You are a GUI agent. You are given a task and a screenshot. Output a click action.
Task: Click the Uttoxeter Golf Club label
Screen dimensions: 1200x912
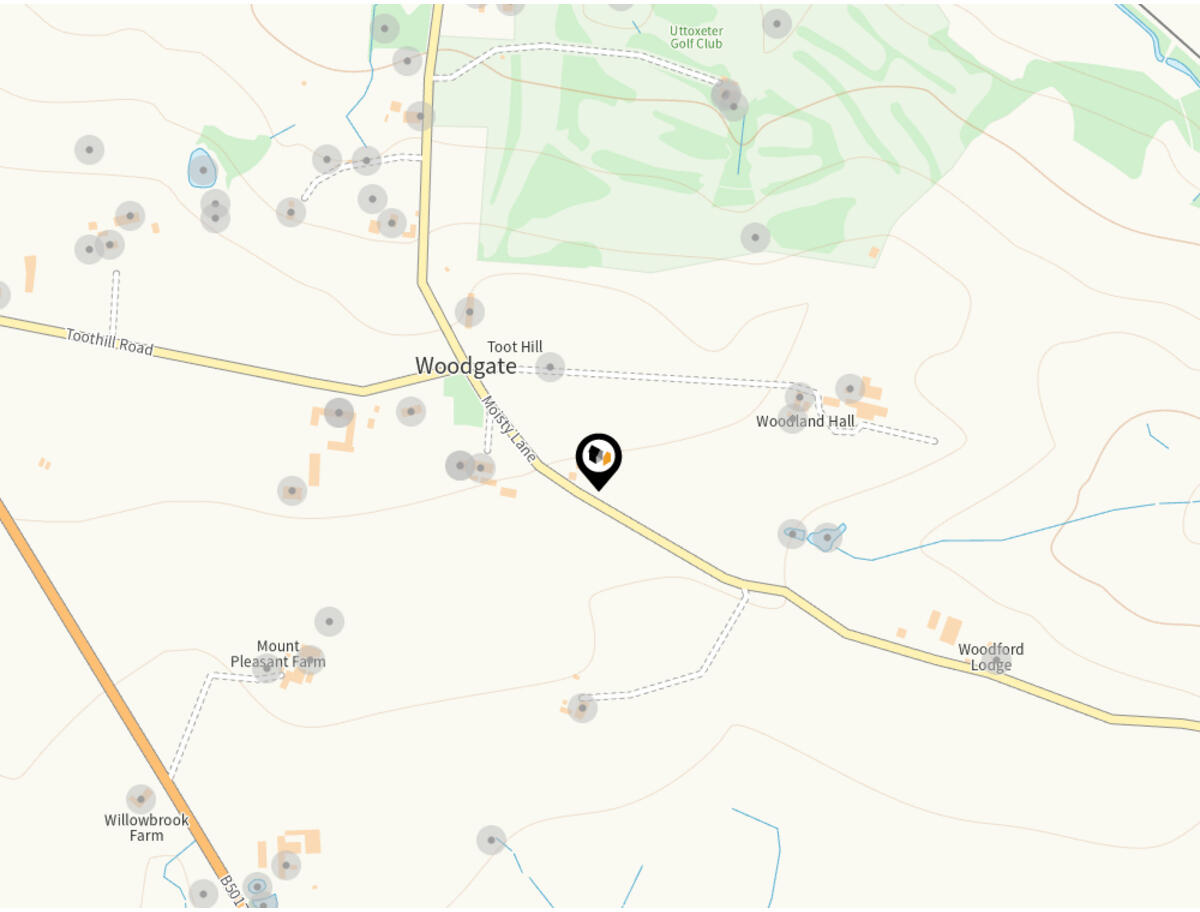(696, 37)
